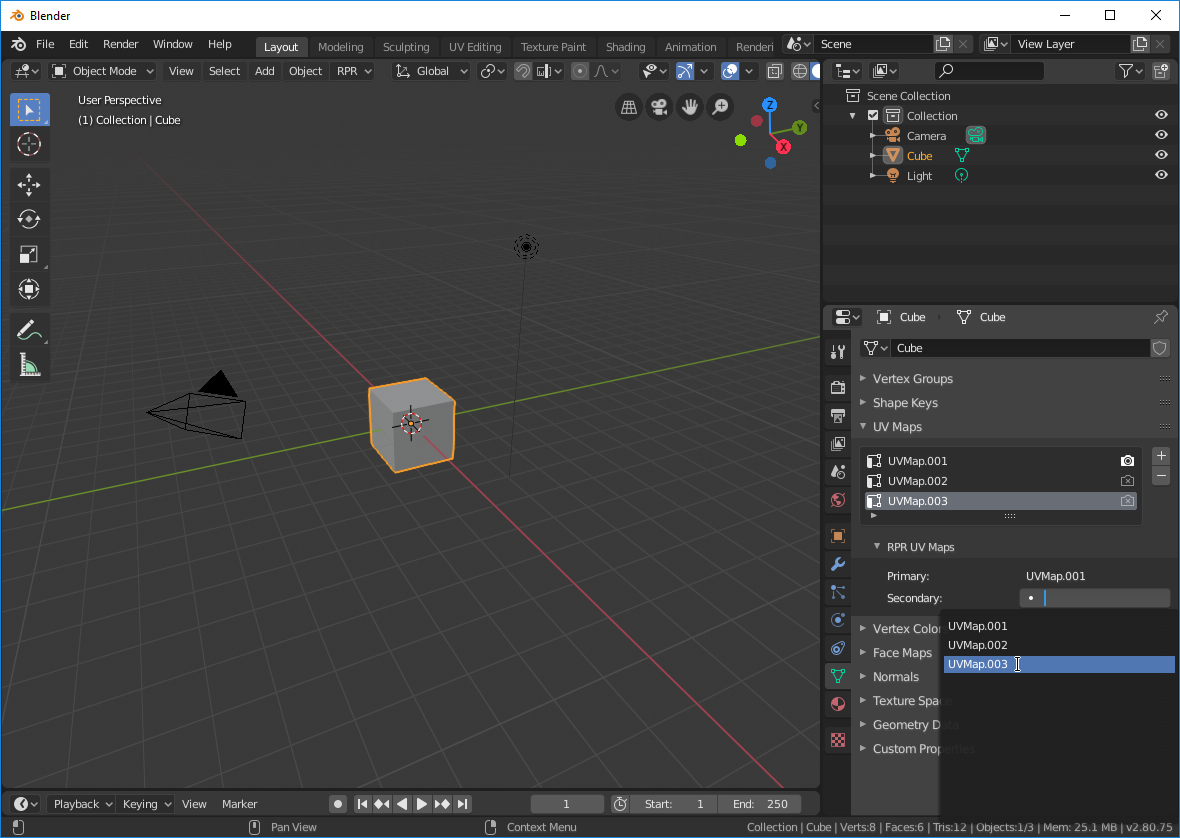Open the File menu
Screen dimensions: 1180x838
click(45, 44)
